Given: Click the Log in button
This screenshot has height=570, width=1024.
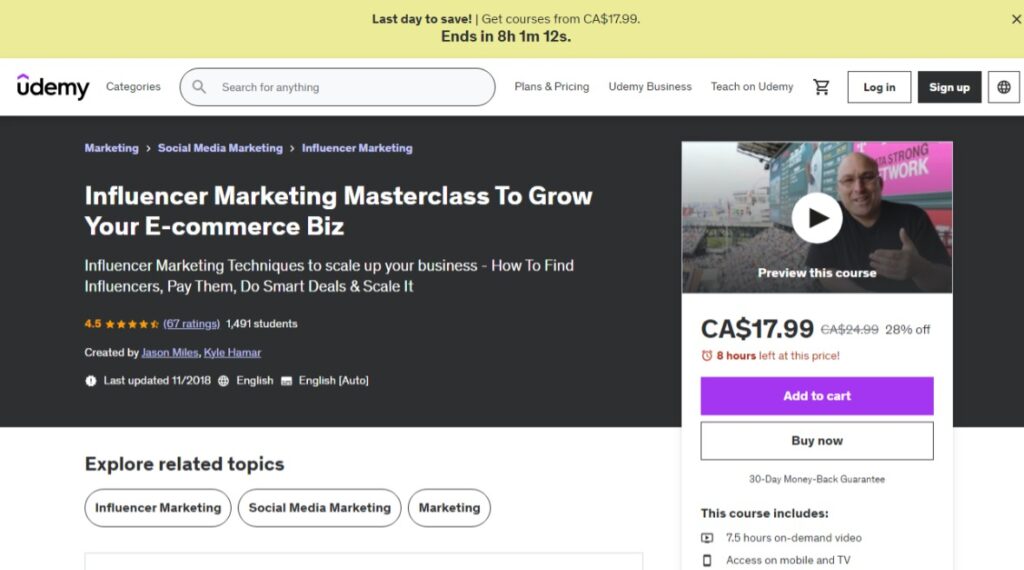Looking at the screenshot, I should pyautogui.click(x=879, y=87).
